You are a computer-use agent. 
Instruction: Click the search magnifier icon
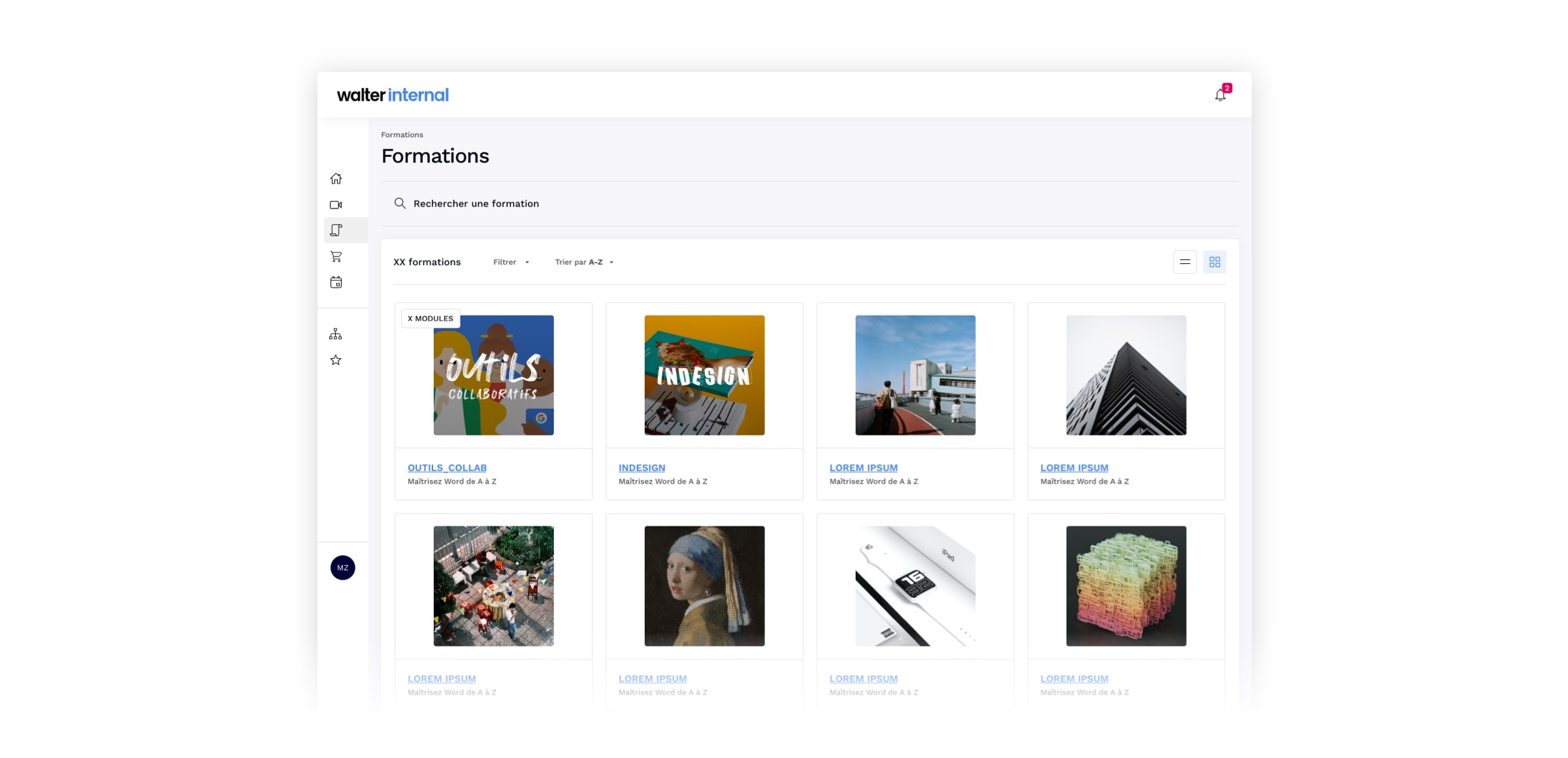point(400,203)
